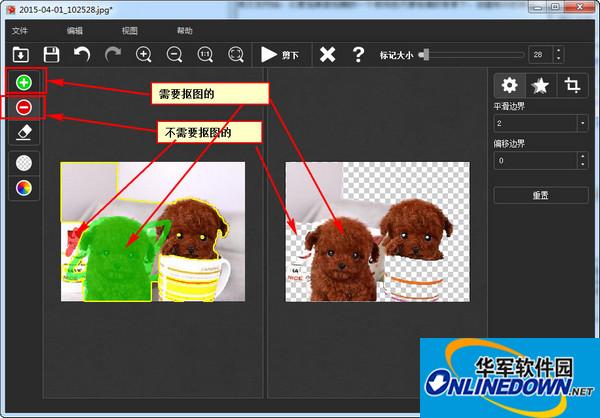Set zoom to 1:1 actual size

tap(205, 55)
